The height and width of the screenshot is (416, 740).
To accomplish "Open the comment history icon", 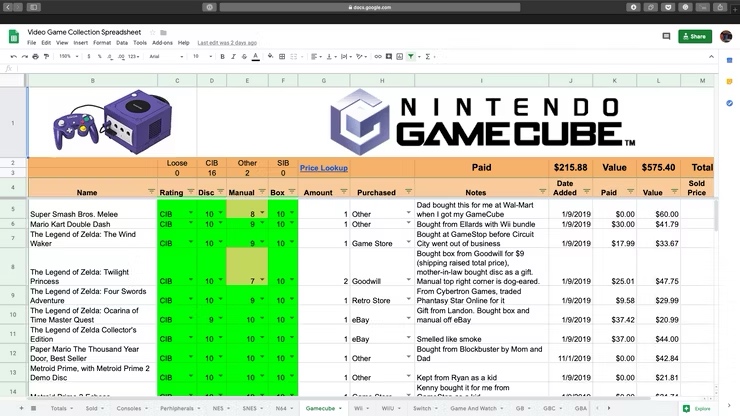I will 666,37.
